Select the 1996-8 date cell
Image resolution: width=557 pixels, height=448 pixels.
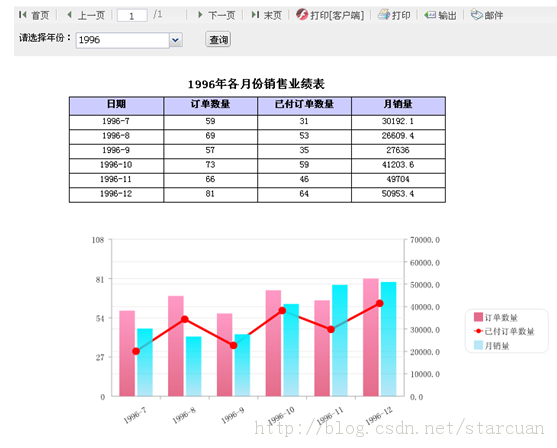pyautogui.click(x=116, y=137)
